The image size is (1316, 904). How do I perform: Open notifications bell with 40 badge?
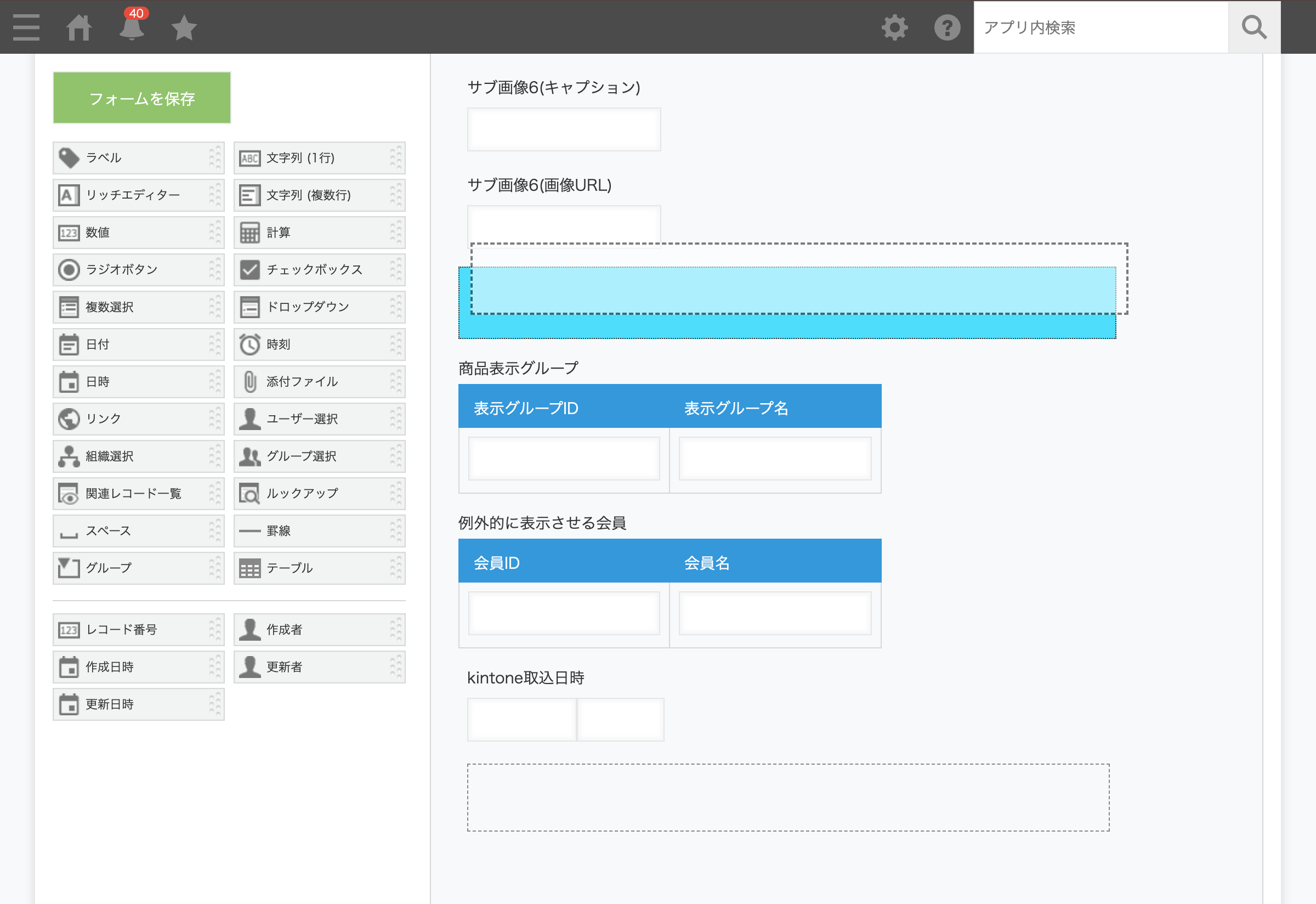[132, 27]
